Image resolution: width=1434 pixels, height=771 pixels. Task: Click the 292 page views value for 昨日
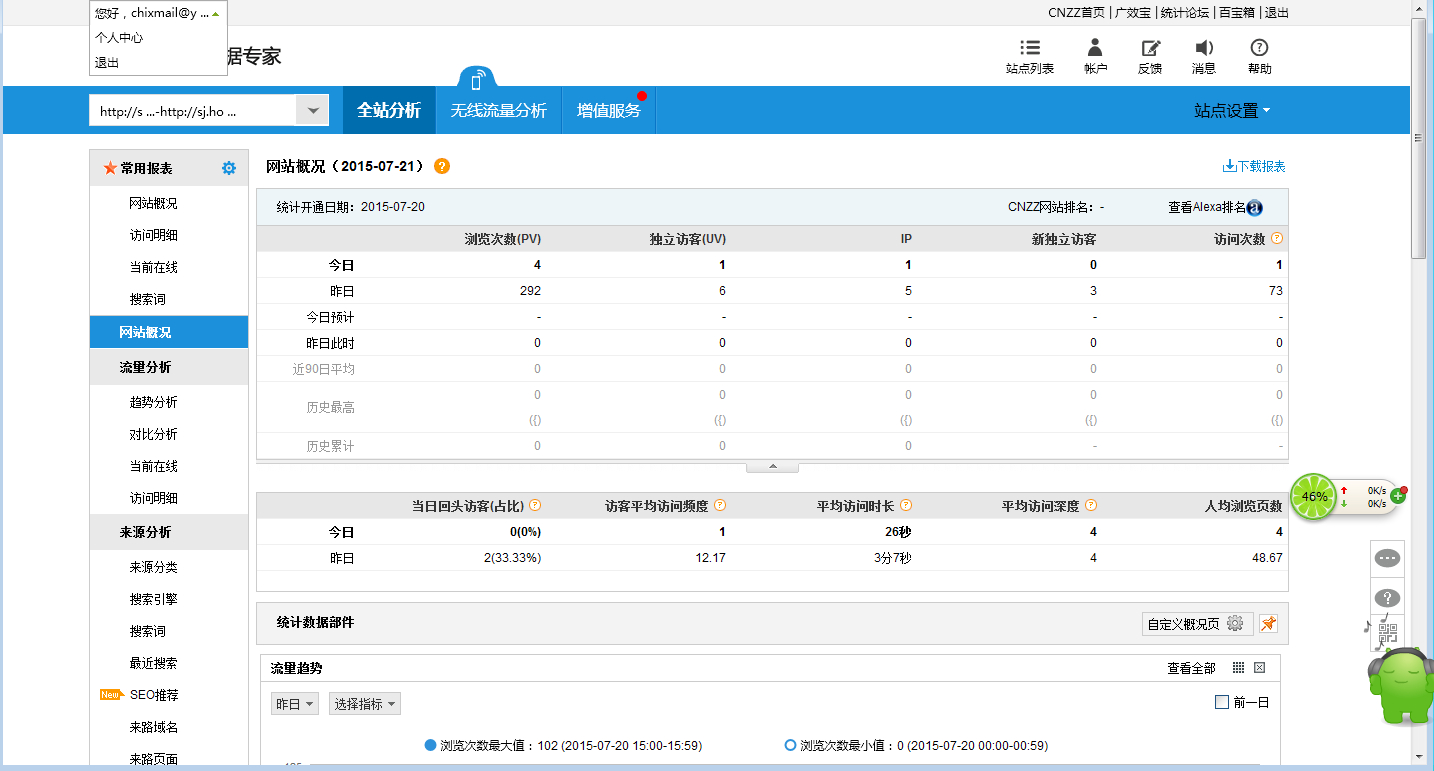[x=530, y=291]
